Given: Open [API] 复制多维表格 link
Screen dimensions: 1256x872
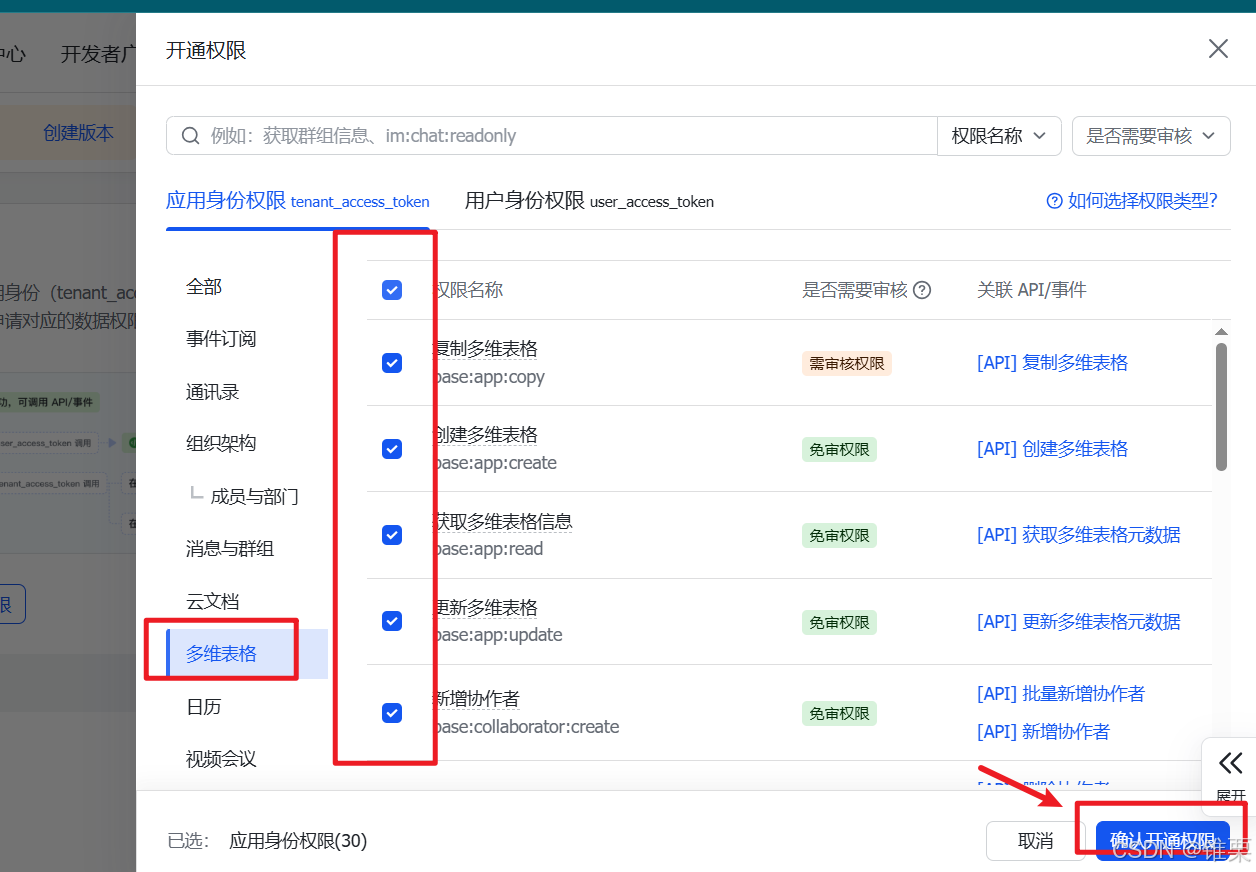Looking at the screenshot, I should pyautogui.click(x=1052, y=363).
